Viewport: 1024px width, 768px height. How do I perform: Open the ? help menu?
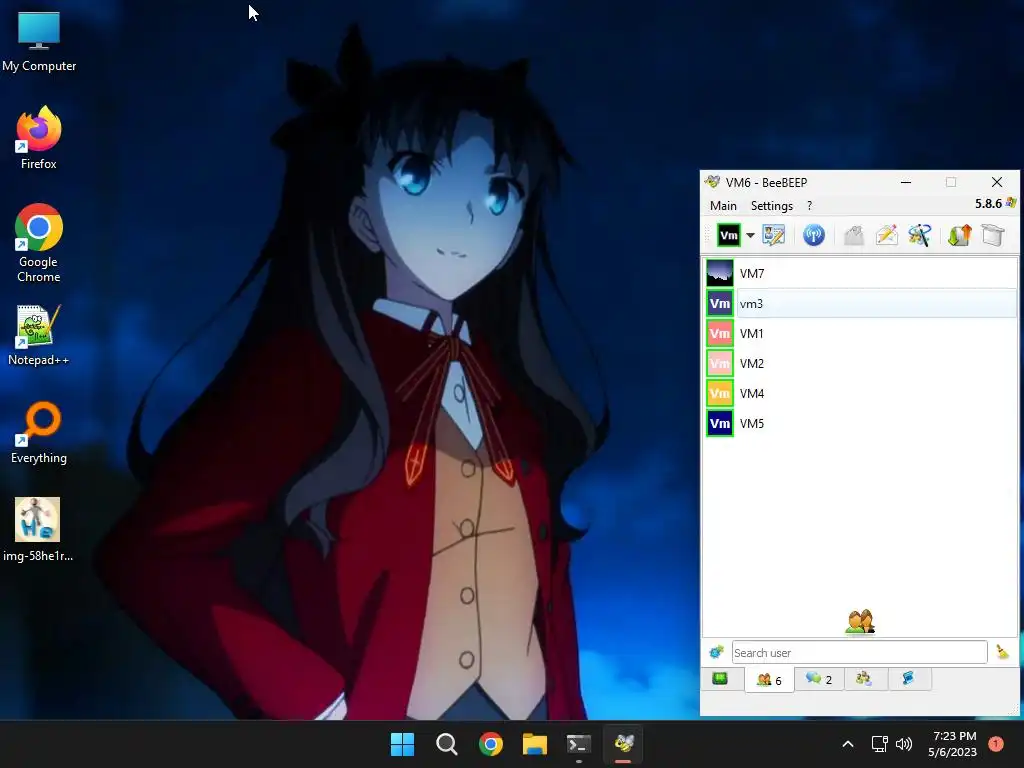tap(810, 206)
